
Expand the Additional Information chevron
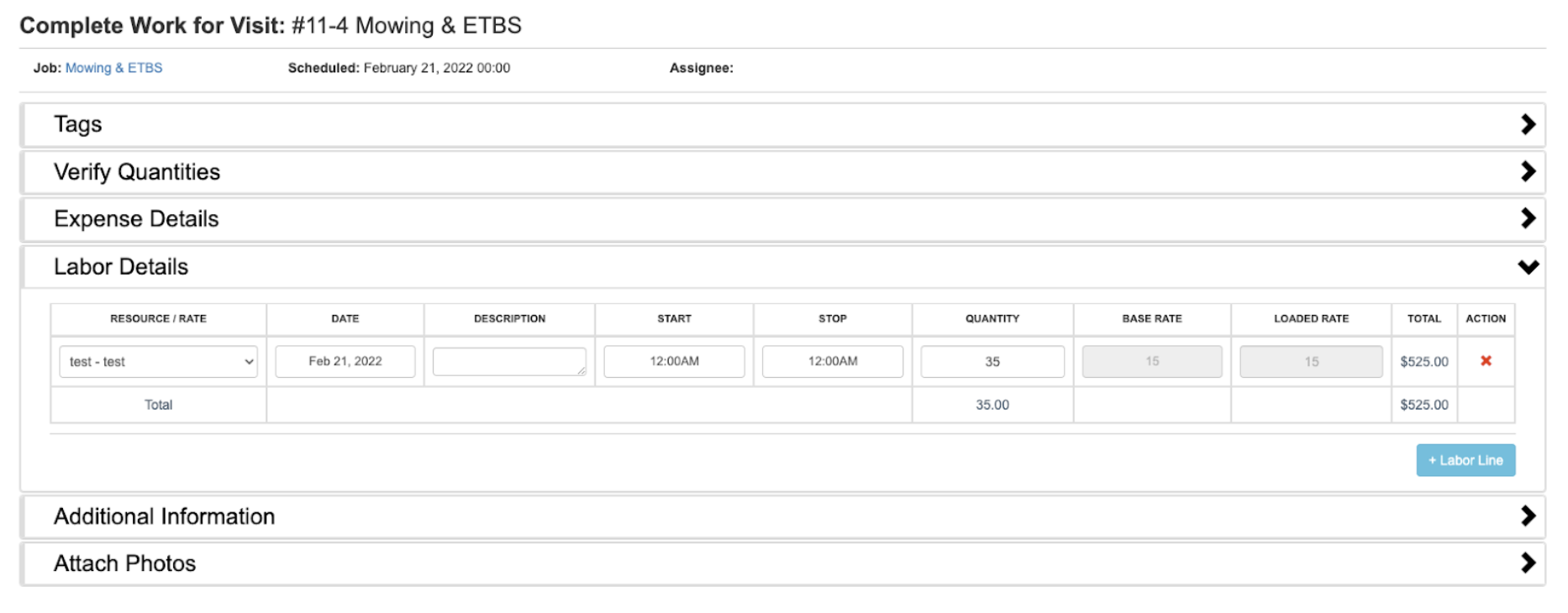(1527, 516)
